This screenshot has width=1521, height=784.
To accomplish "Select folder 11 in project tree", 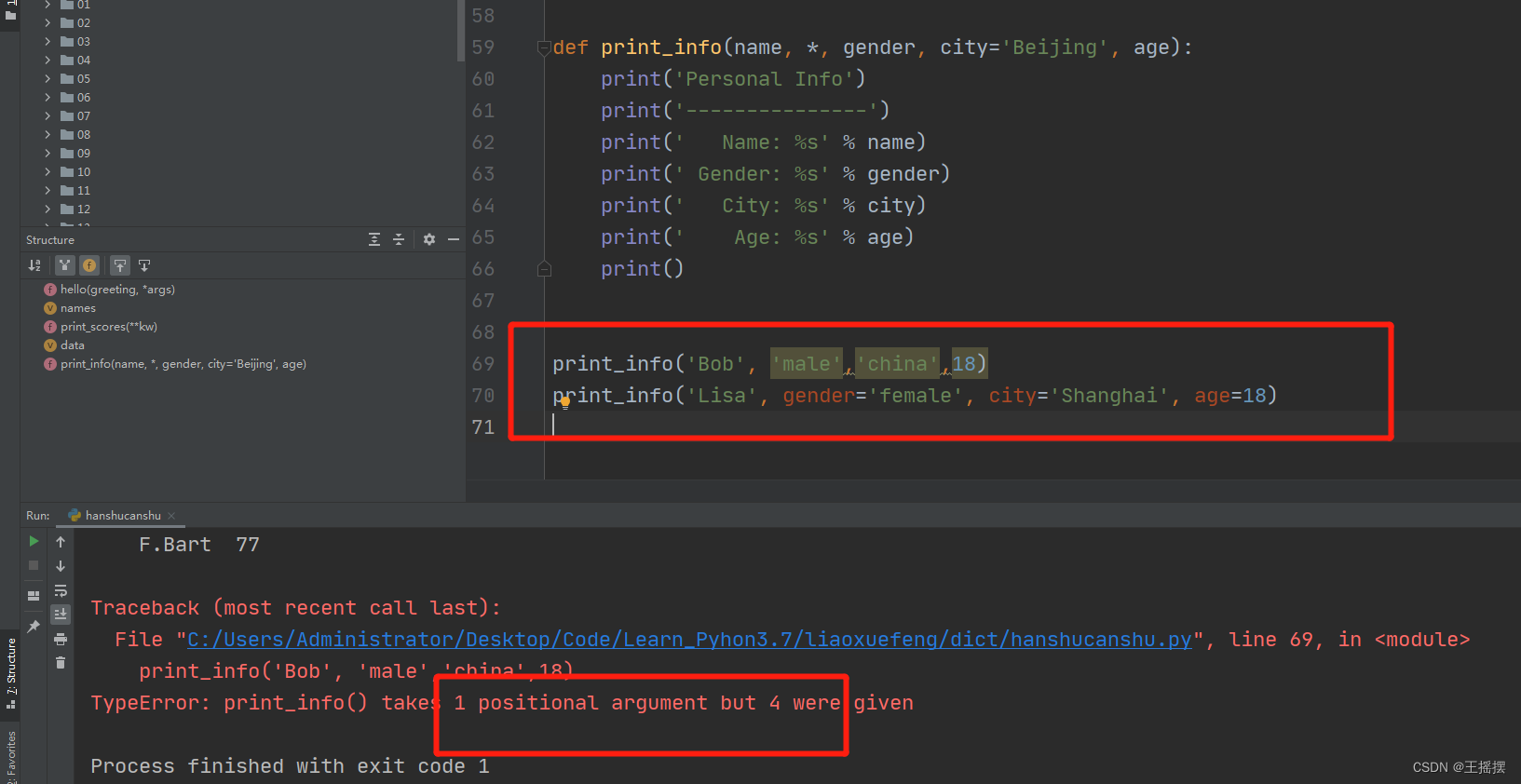I will (75, 190).
